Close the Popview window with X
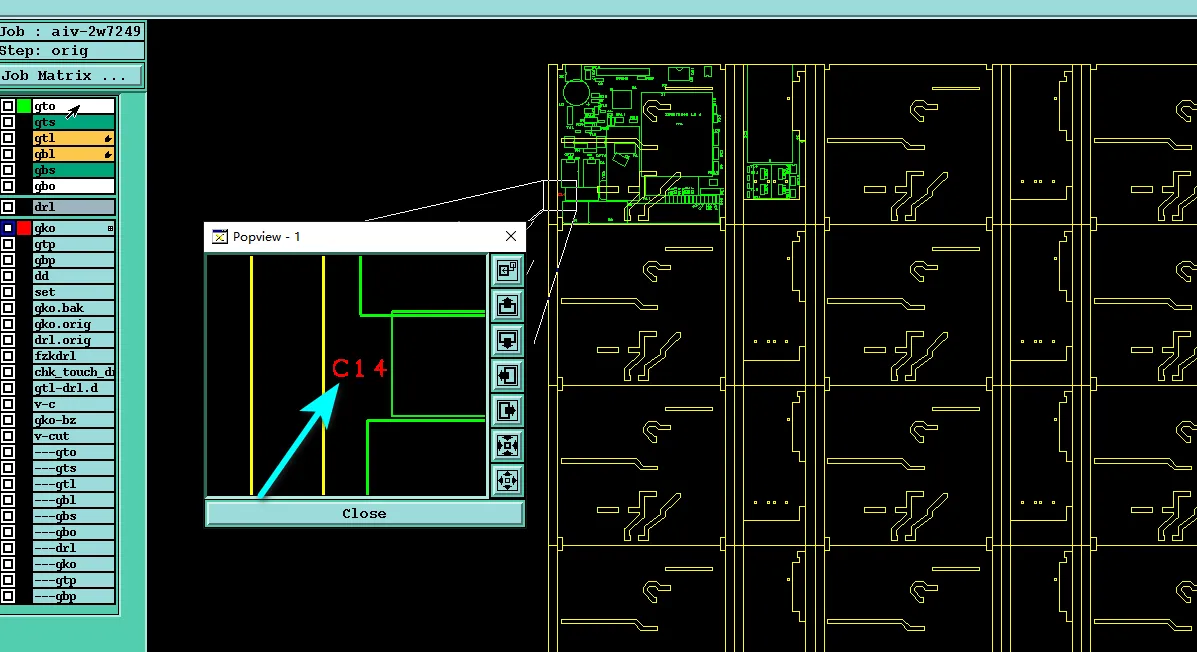The width and height of the screenshot is (1197, 652). pos(511,237)
